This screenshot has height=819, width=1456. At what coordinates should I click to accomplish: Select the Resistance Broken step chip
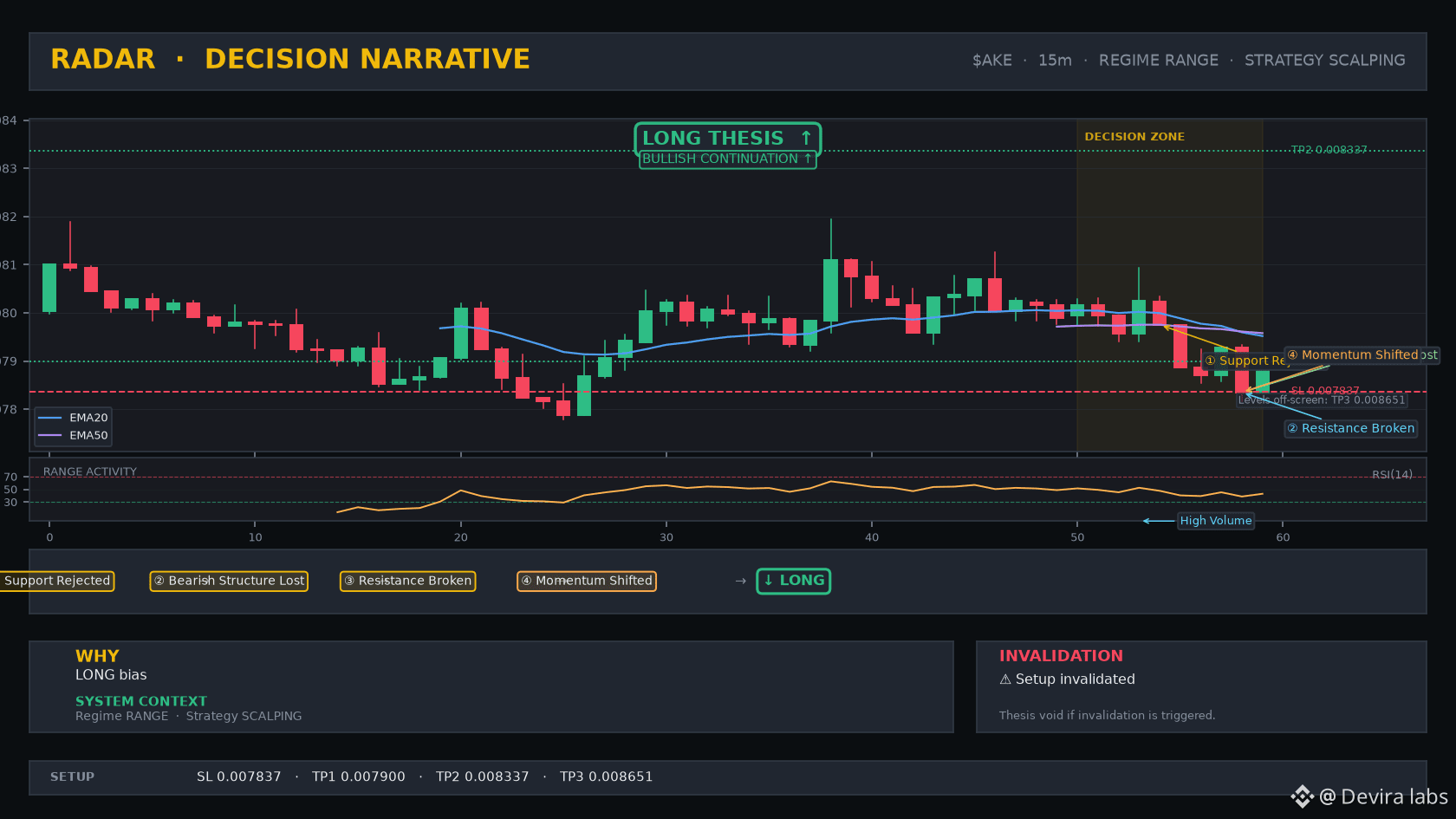tap(408, 581)
